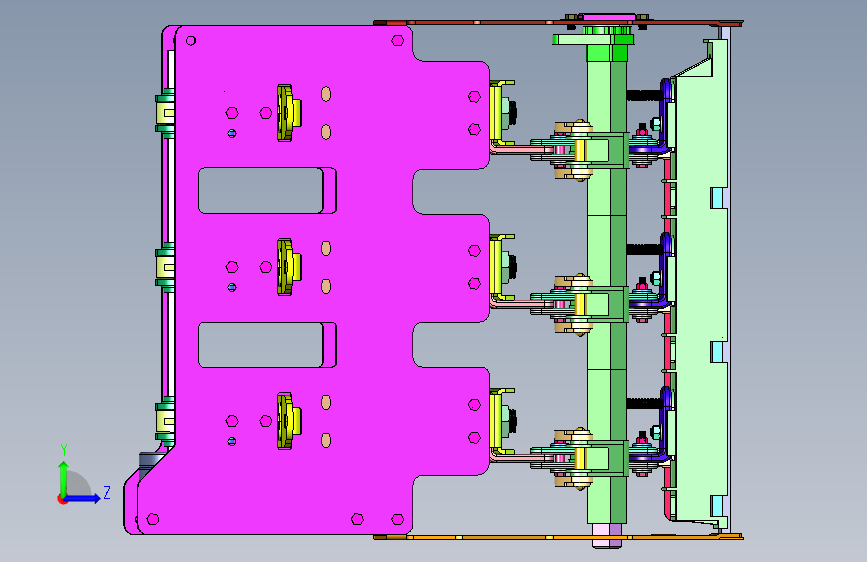
Task: Select the middle cyan block on right panel
Action: [x=717, y=352]
